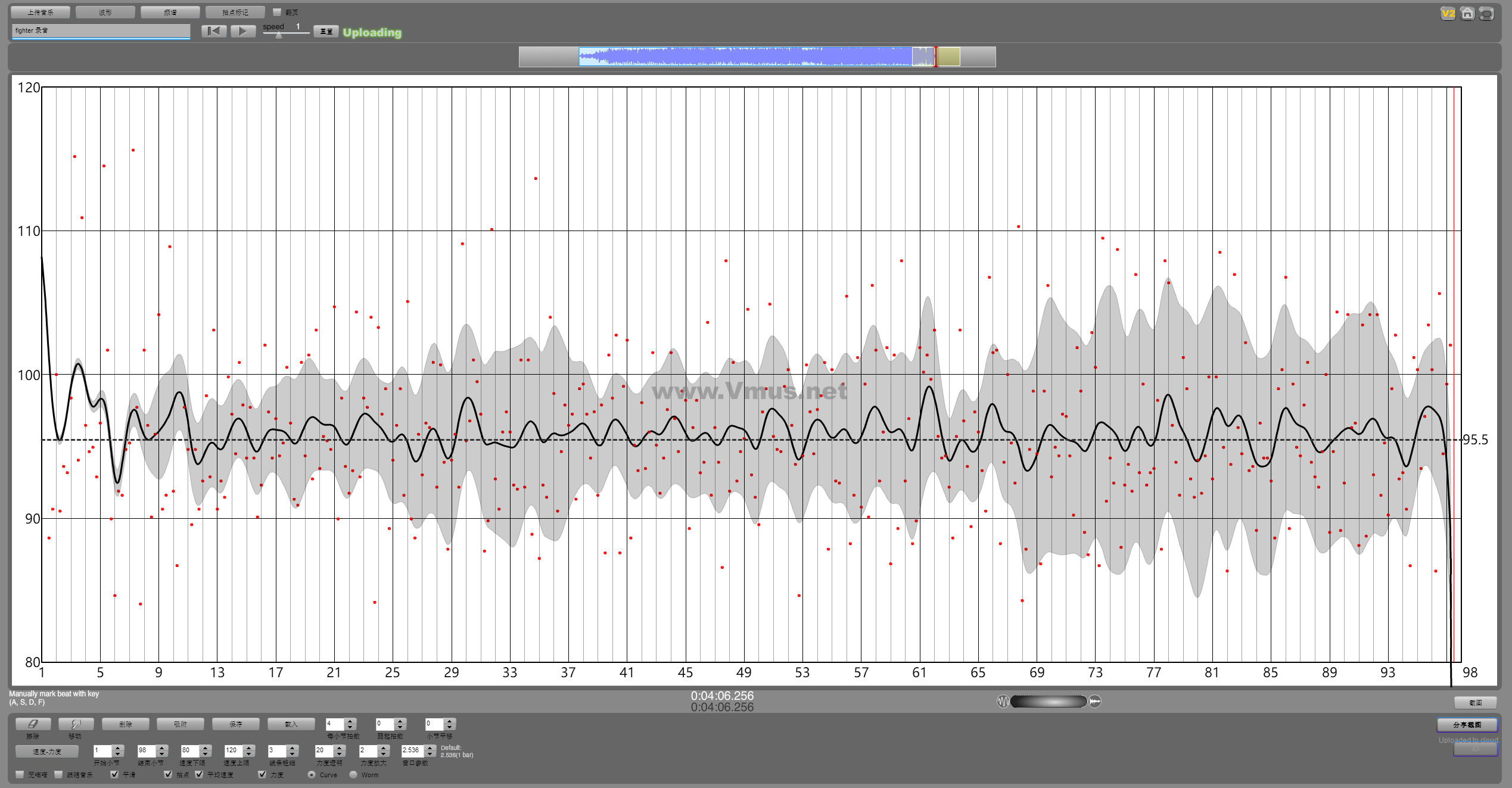1512x788 pixels.
Task: Click the speed slider handle
Action: click(278, 35)
